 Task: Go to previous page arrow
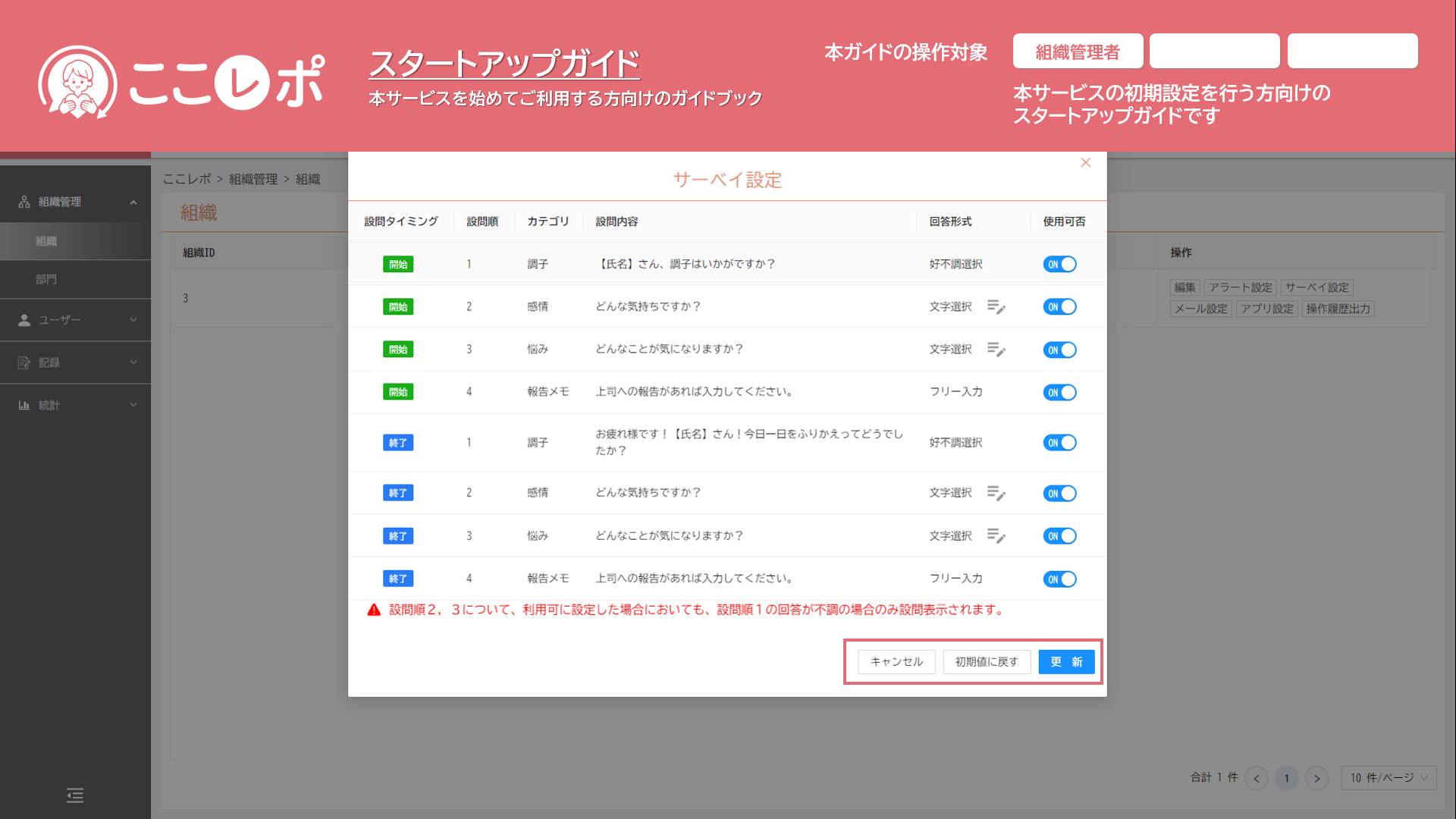1257,778
